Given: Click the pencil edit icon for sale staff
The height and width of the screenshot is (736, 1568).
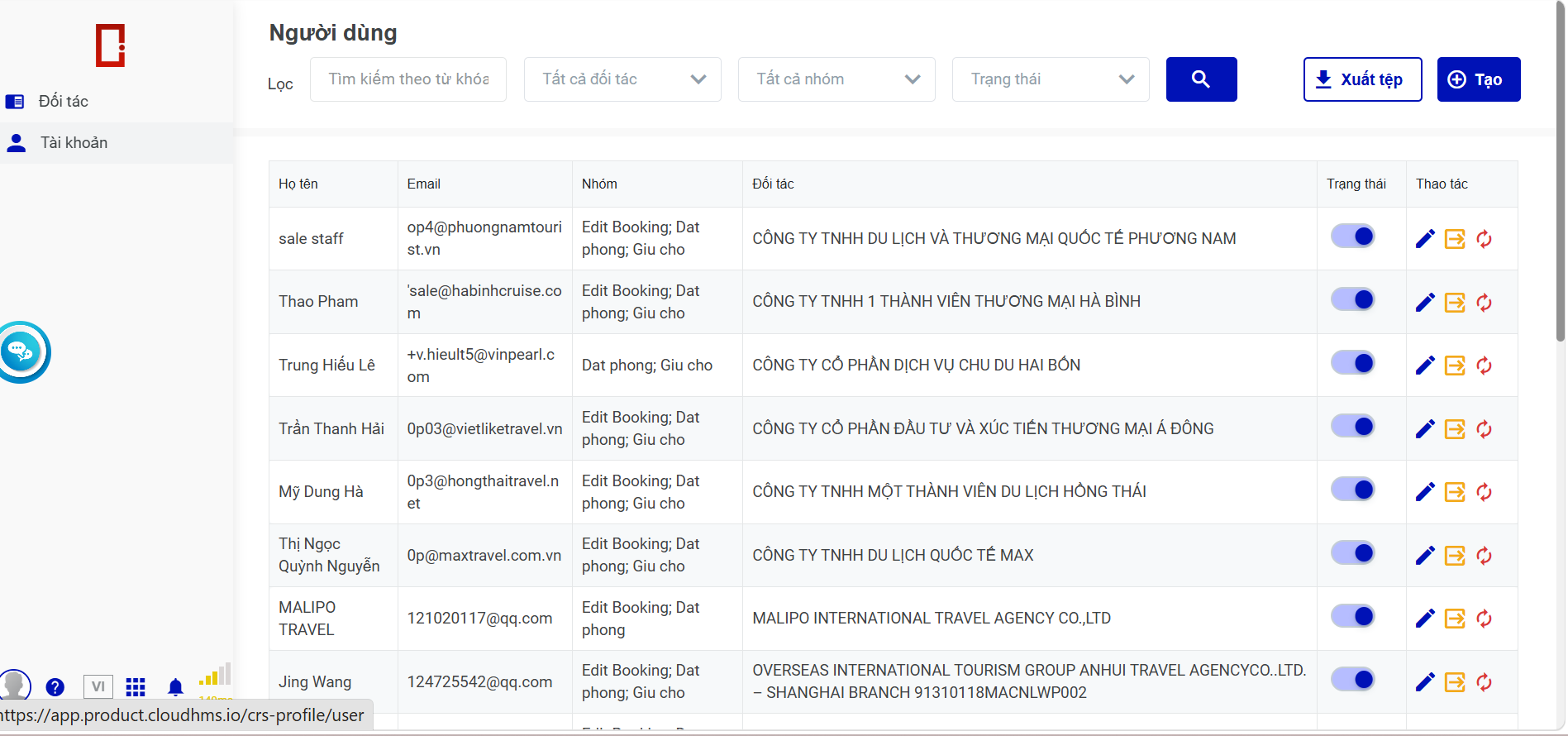Looking at the screenshot, I should click(1425, 239).
